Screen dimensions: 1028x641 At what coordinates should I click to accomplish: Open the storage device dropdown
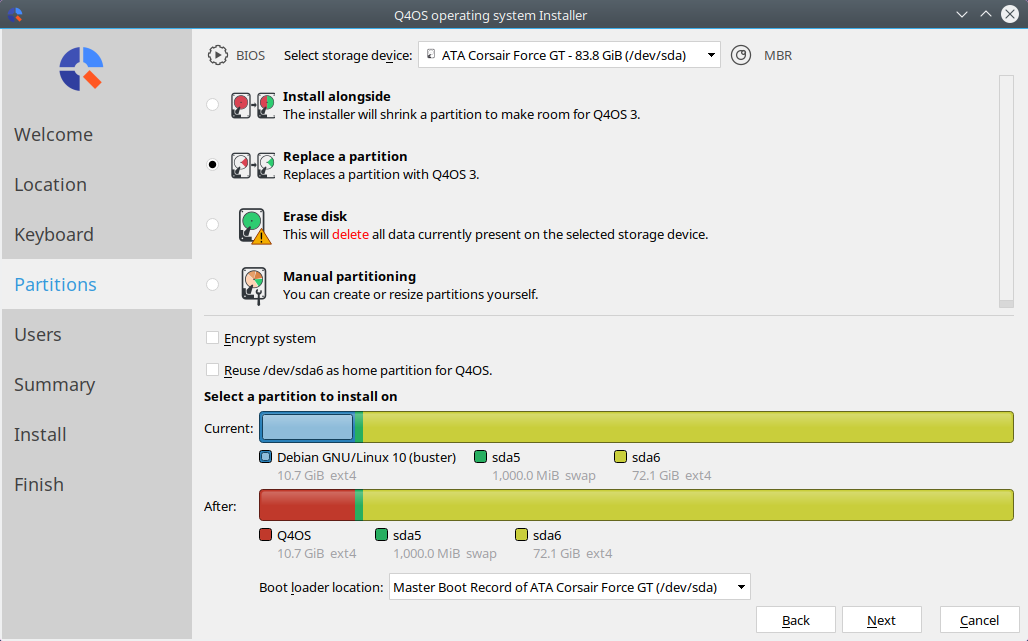pos(569,55)
